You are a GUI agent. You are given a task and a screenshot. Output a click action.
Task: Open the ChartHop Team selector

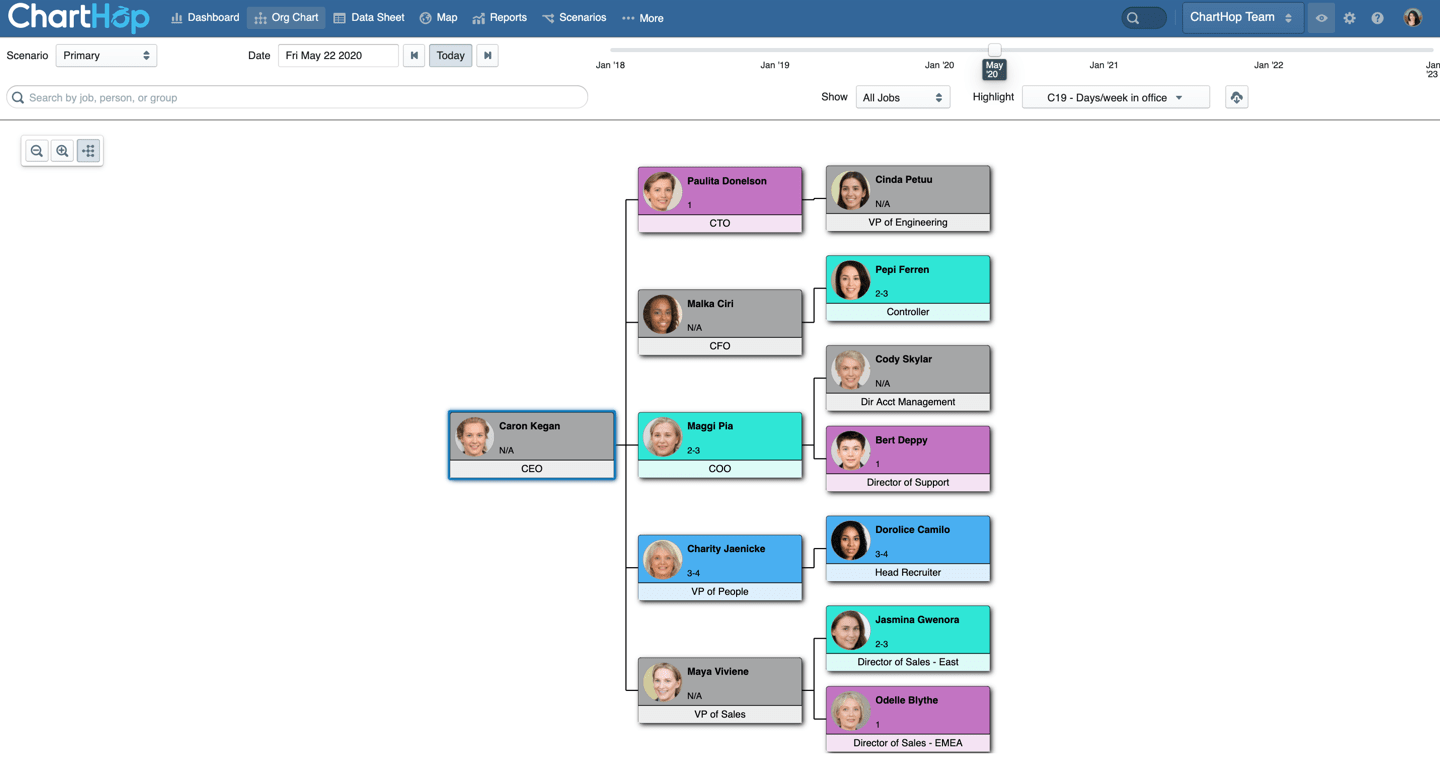tap(1240, 18)
